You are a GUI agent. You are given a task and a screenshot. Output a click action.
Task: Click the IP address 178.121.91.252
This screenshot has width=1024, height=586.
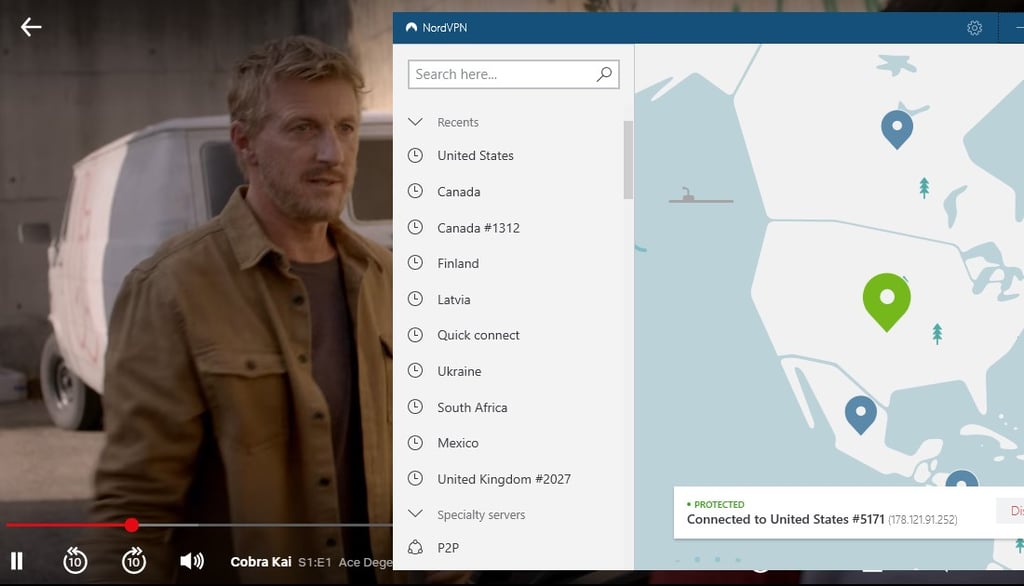(x=922, y=520)
